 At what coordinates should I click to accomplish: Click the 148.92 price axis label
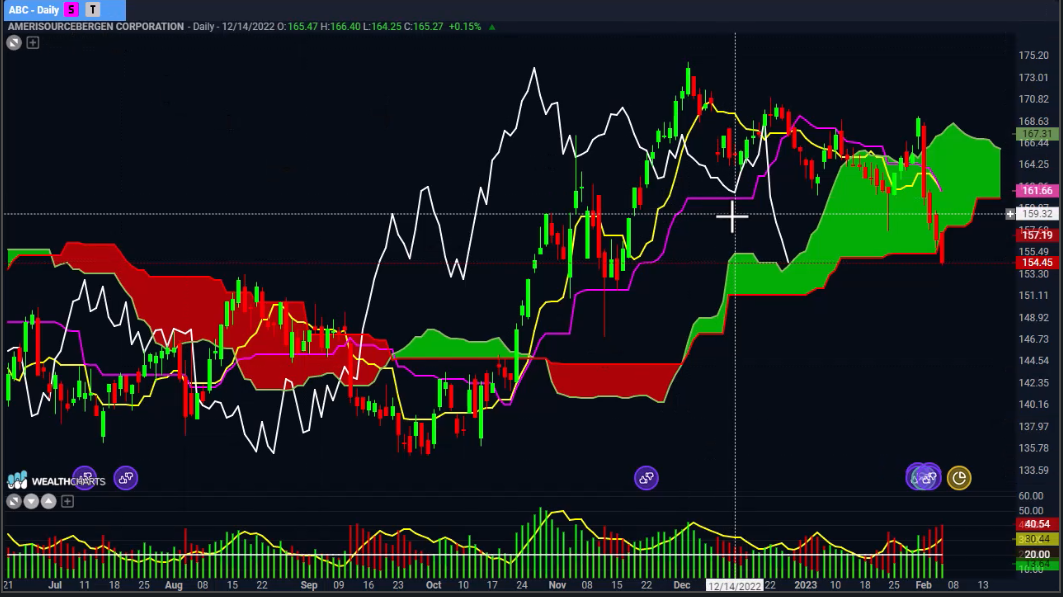pyautogui.click(x=1033, y=317)
